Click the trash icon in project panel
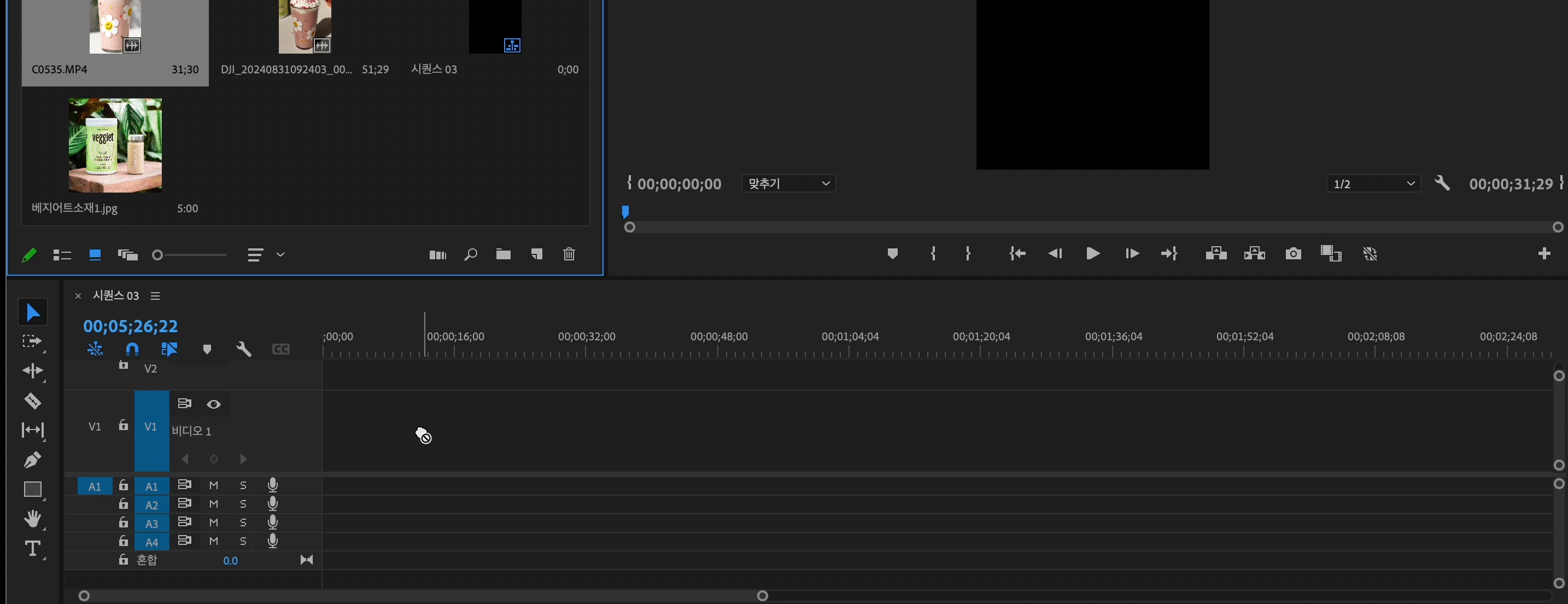Screen dimensions: 1568x604 [569, 254]
